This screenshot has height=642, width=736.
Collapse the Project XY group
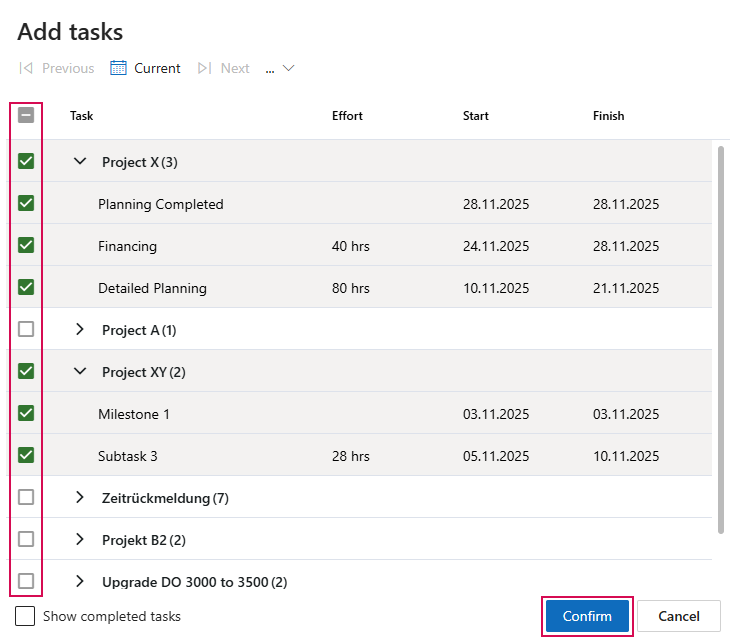point(80,372)
